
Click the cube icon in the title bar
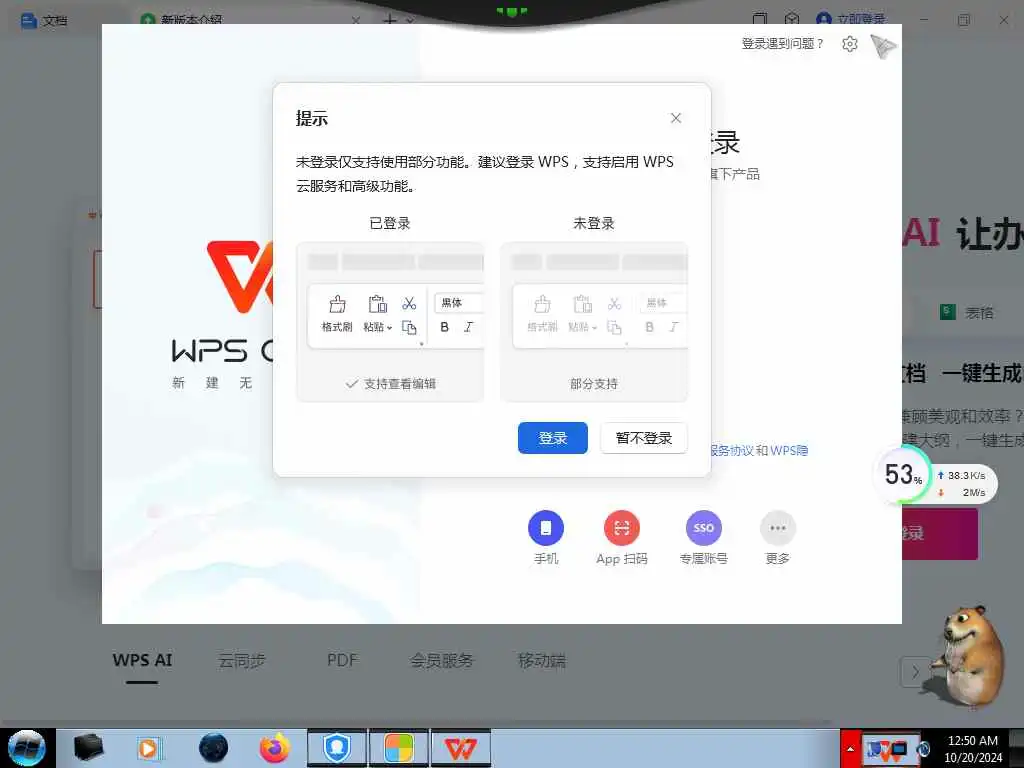(x=792, y=19)
